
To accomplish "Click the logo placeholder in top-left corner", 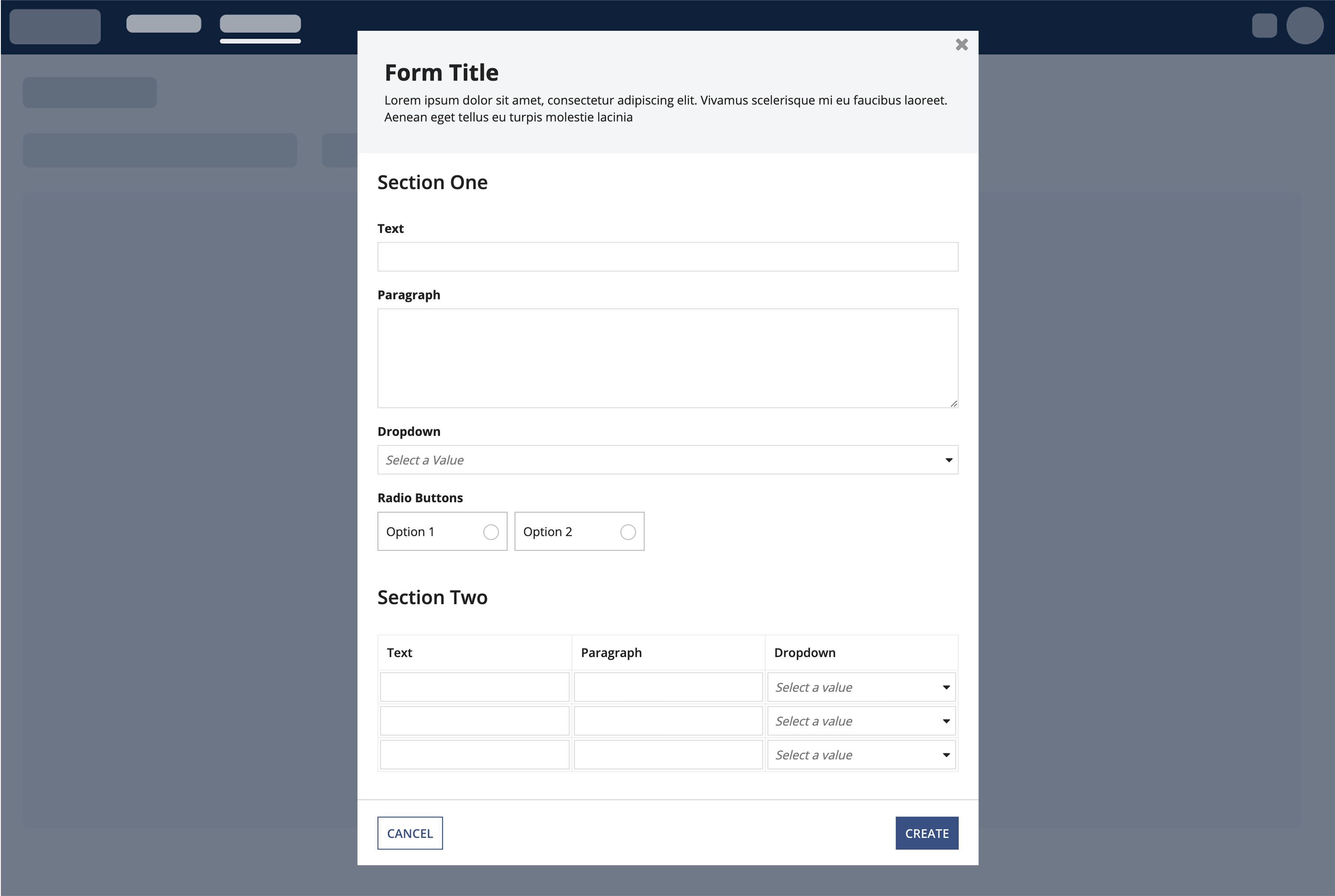I will coord(55,26).
